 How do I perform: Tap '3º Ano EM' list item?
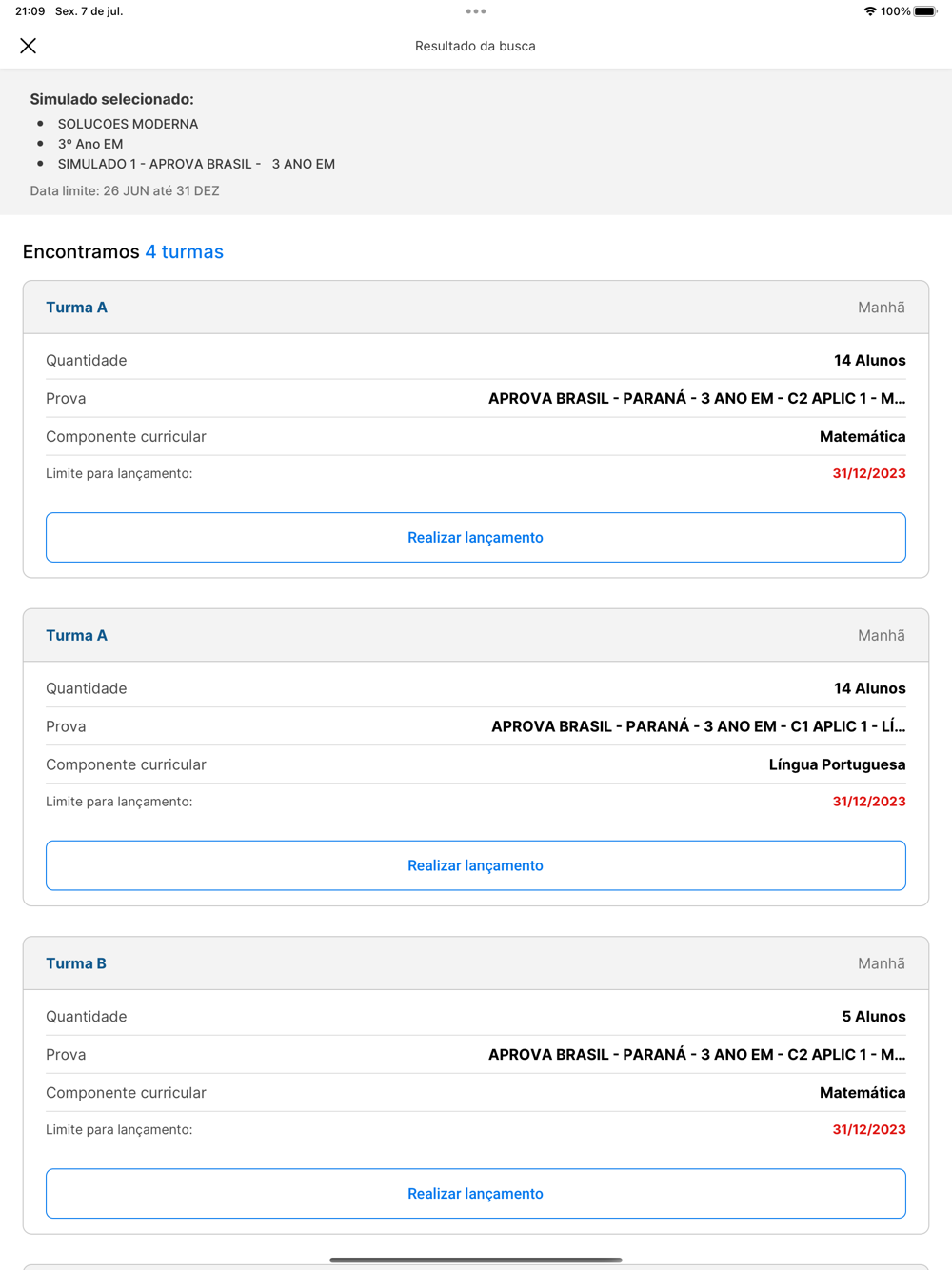click(90, 144)
